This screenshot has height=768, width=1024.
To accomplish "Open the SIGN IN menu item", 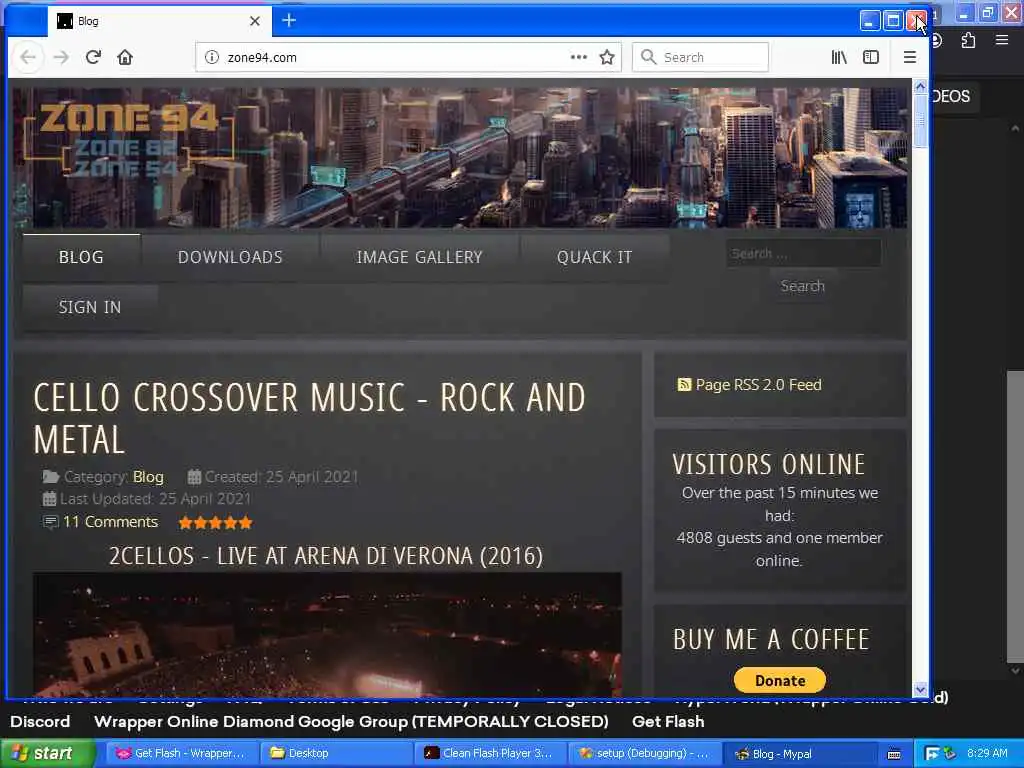I will coord(90,307).
